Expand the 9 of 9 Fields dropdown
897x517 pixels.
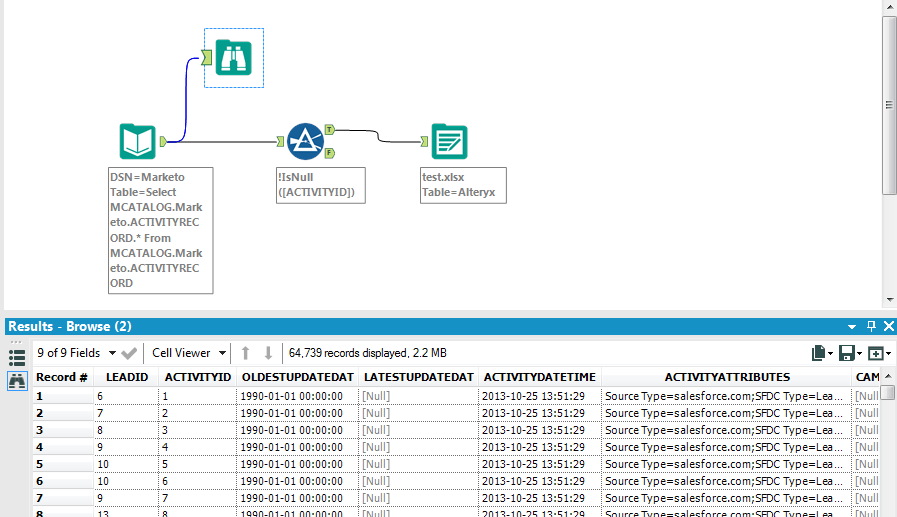coord(76,353)
